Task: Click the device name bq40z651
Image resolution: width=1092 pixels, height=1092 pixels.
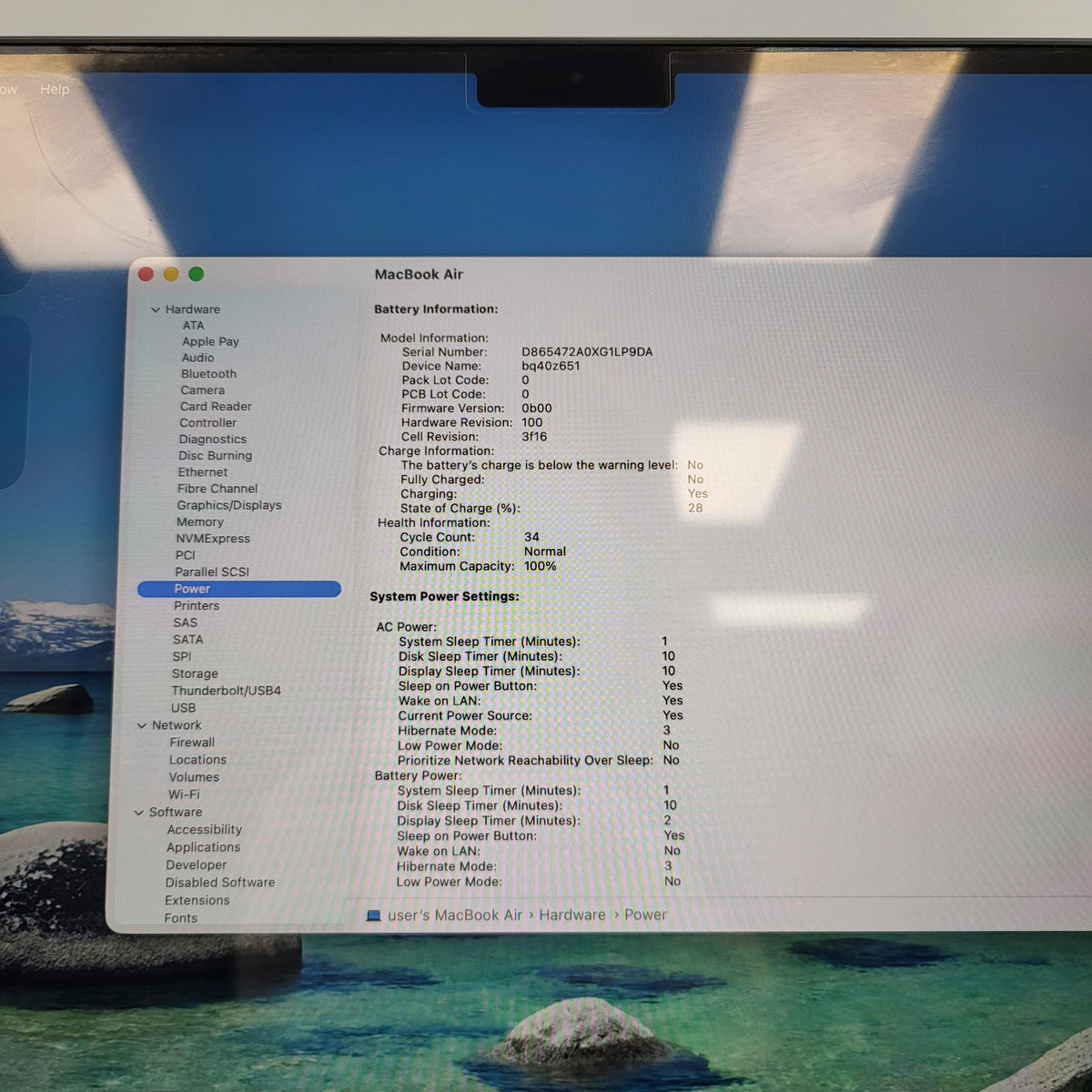Action: pos(551,366)
